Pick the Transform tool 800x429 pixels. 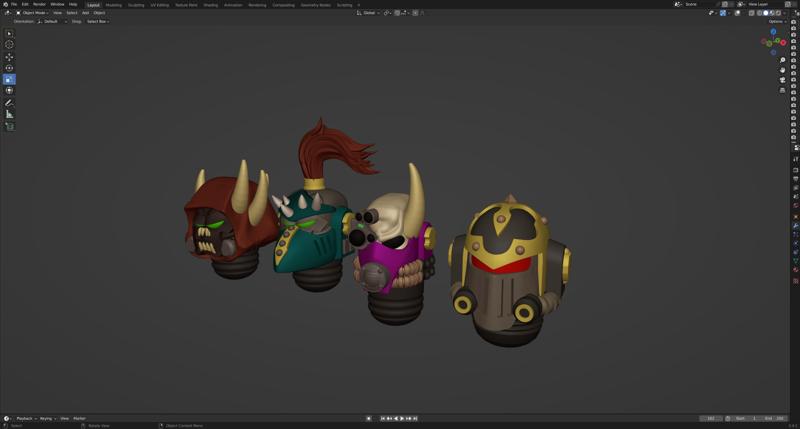(10, 90)
